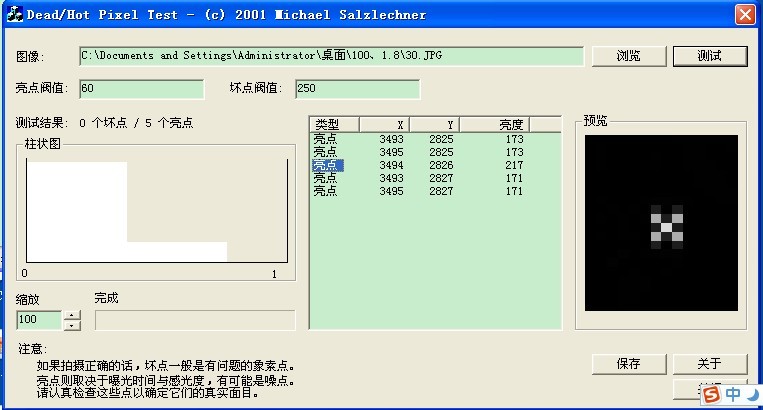This screenshot has height=410, width=763.
Task: Click the histogram chart in 柱状图
Action: [x=157, y=211]
